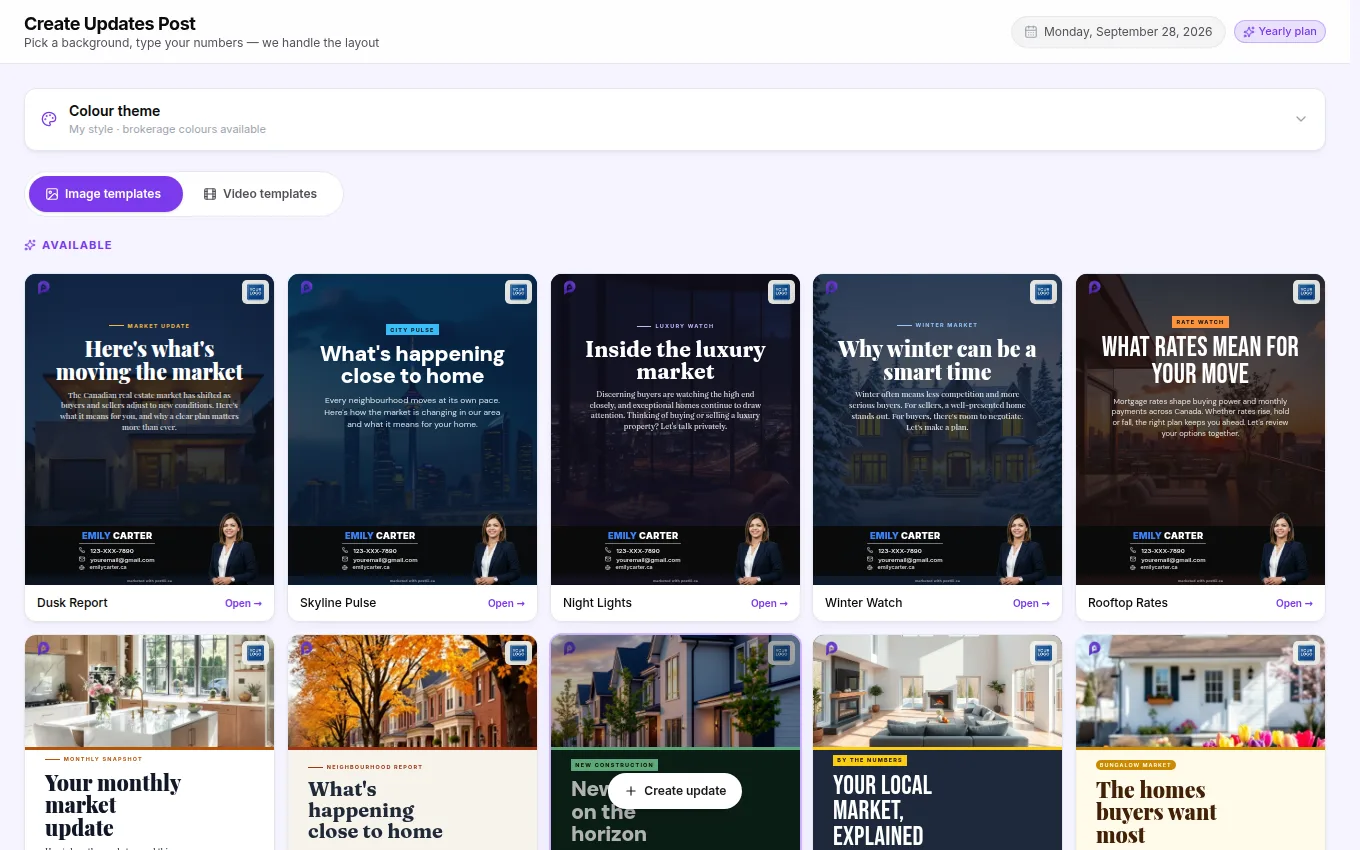Click the Yearly plan badge
The width and height of the screenshot is (1360, 850).
click(x=1280, y=32)
